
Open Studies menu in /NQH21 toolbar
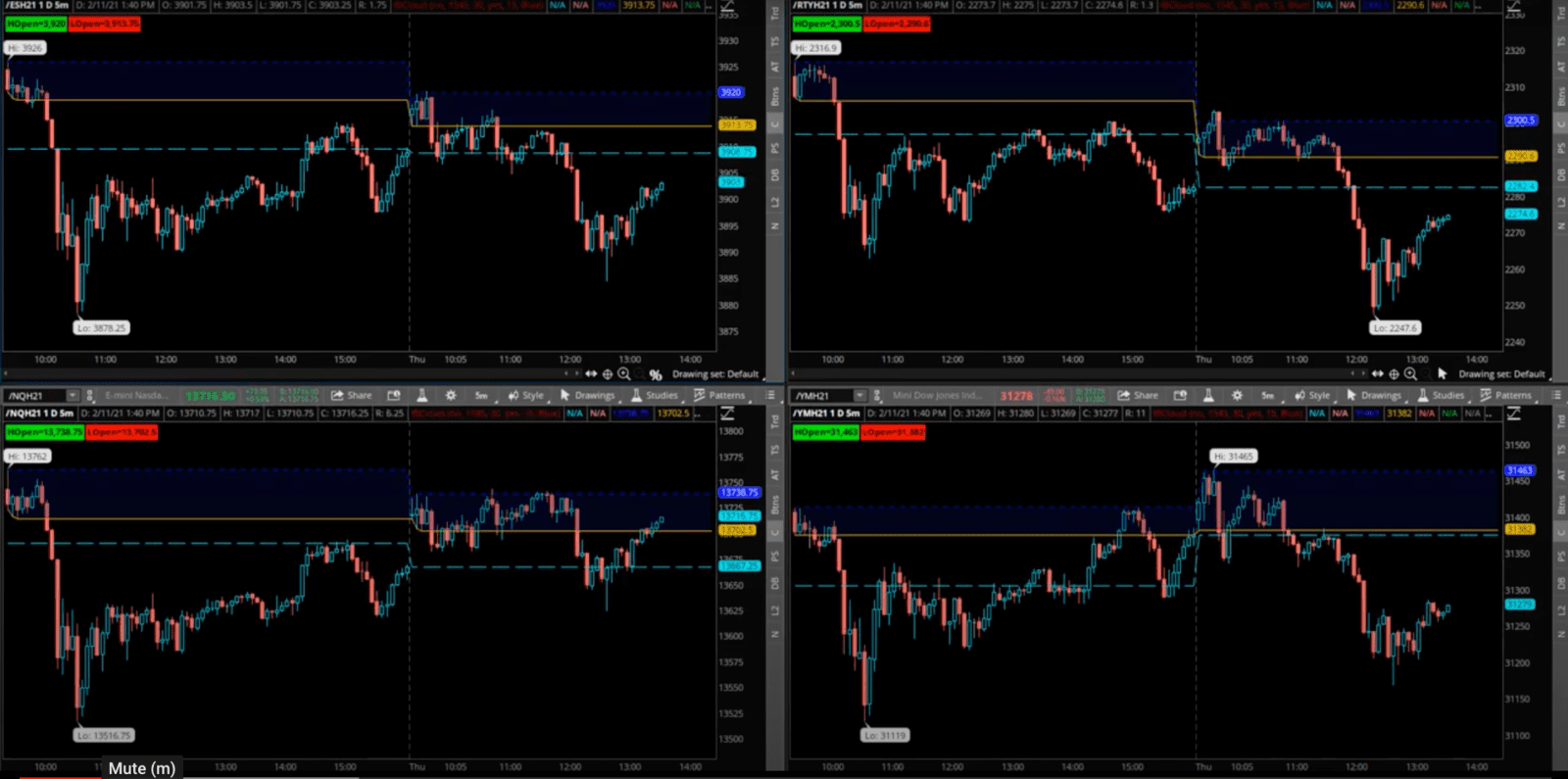pyautogui.click(x=655, y=396)
